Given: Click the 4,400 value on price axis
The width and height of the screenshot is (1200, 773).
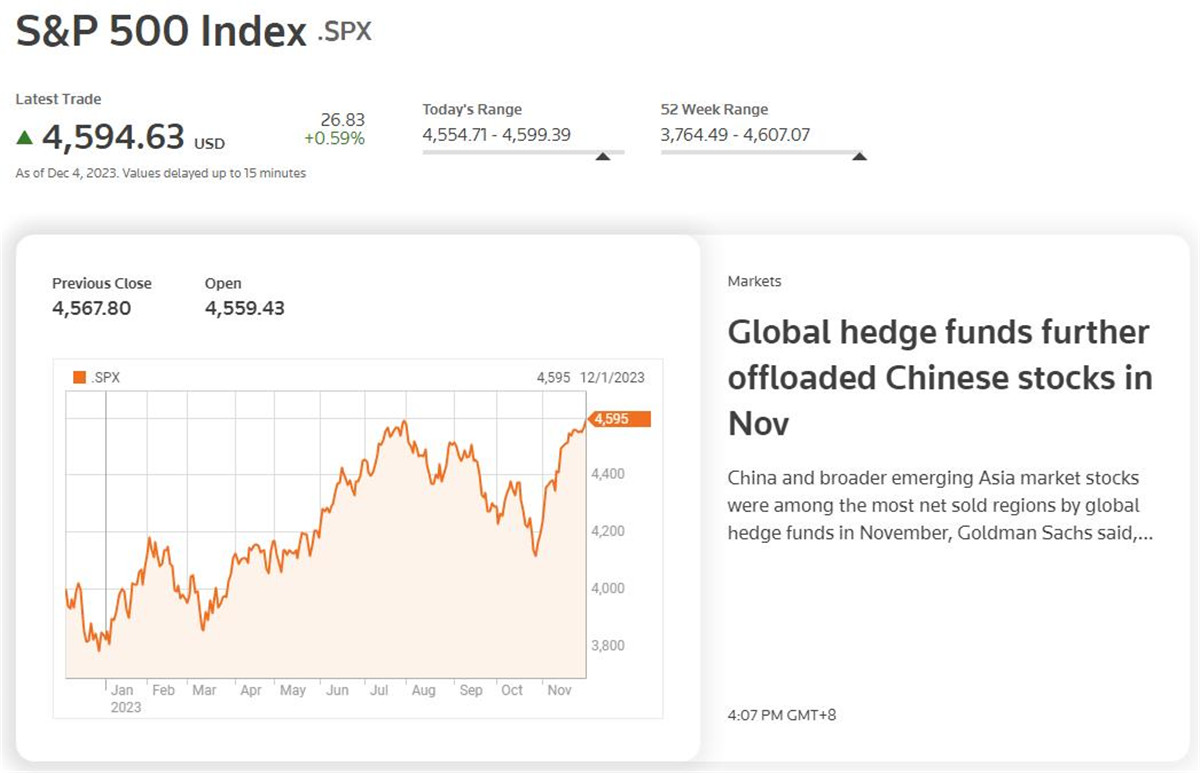Looking at the screenshot, I should (609, 473).
